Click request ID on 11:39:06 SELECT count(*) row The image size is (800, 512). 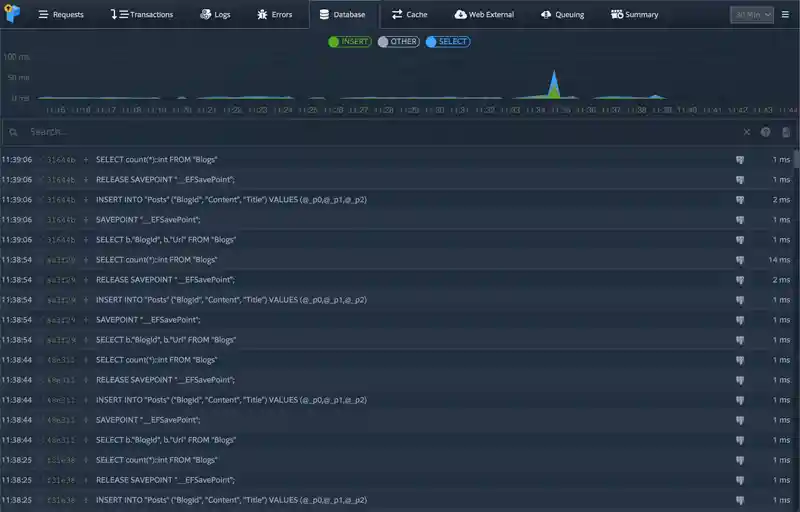coord(61,160)
